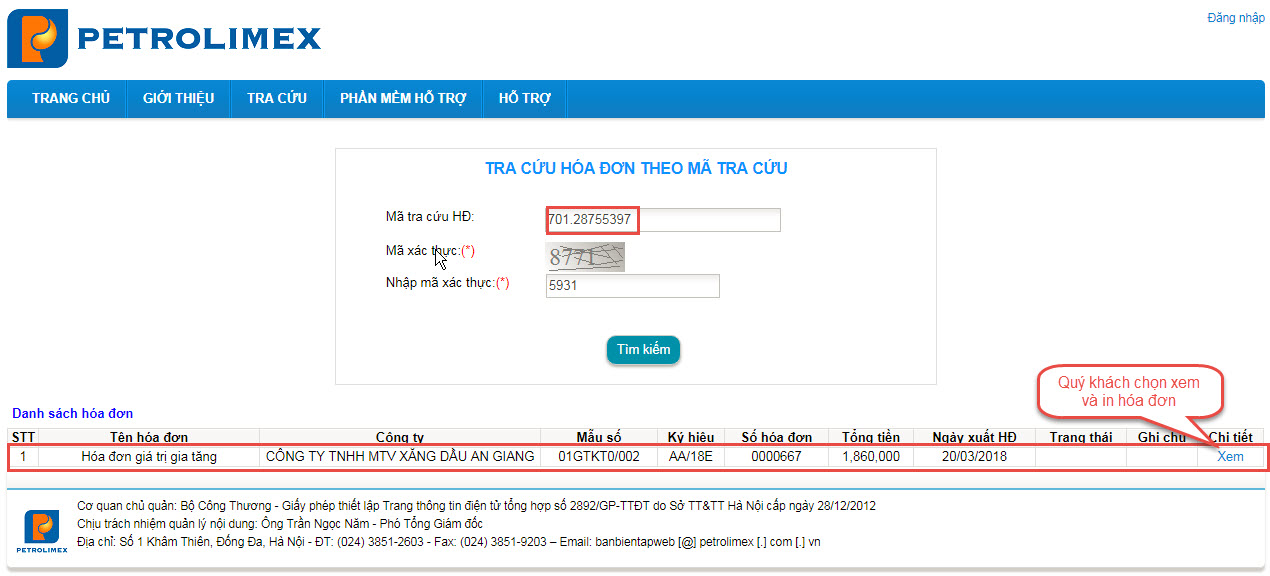
Task: Click the footer line starting Cơ quan chủ quản
Action: (x=476, y=506)
